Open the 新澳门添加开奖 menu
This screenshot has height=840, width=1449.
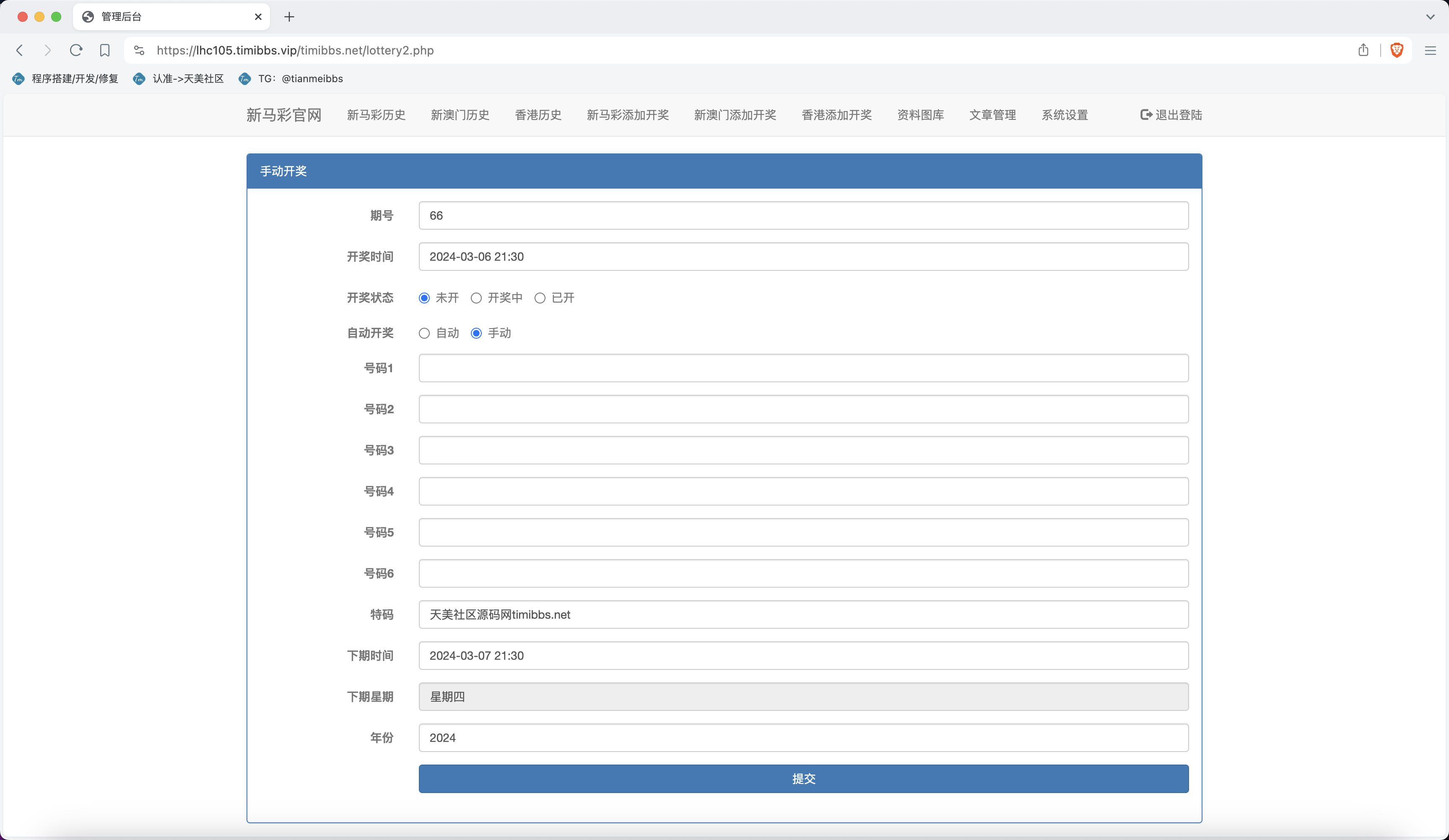pos(735,115)
